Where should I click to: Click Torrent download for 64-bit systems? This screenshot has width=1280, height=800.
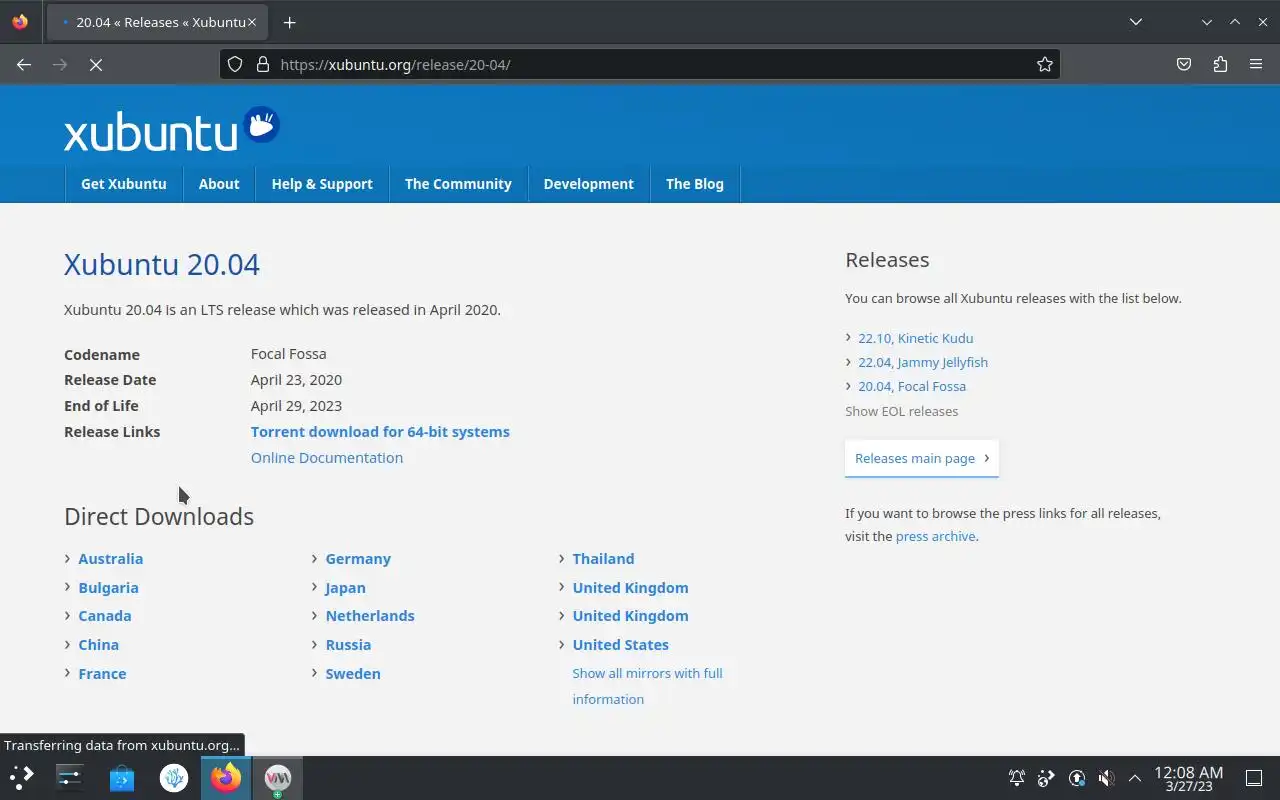(x=380, y=432)
